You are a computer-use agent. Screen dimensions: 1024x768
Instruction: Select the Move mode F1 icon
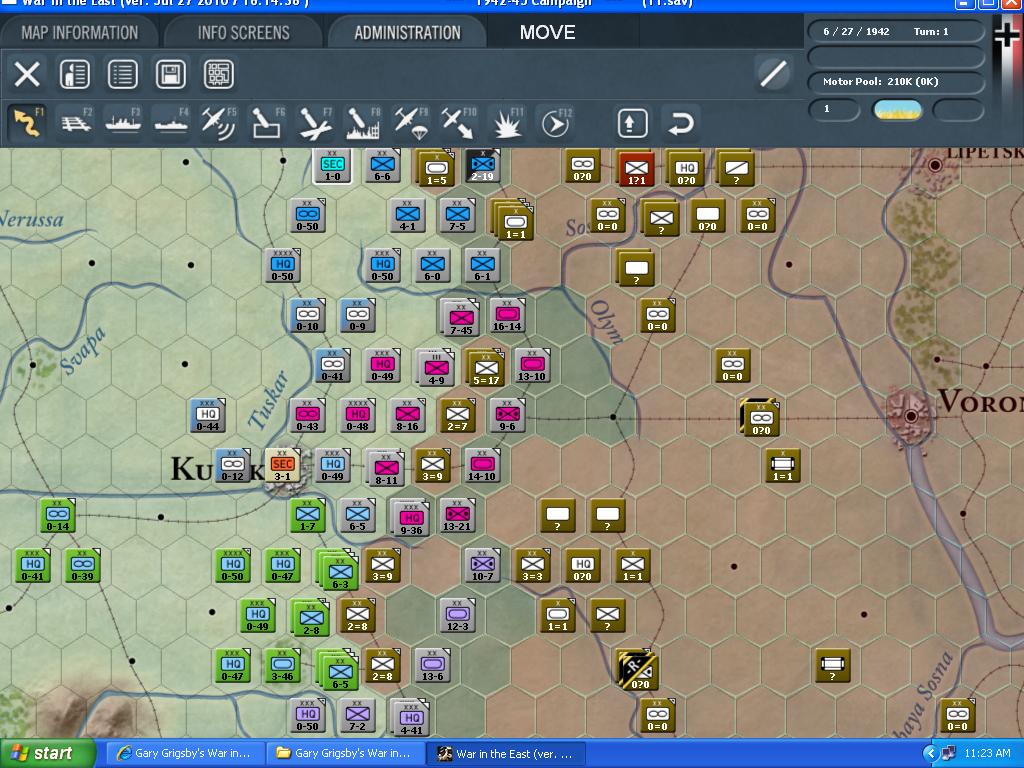pos(27,123)
